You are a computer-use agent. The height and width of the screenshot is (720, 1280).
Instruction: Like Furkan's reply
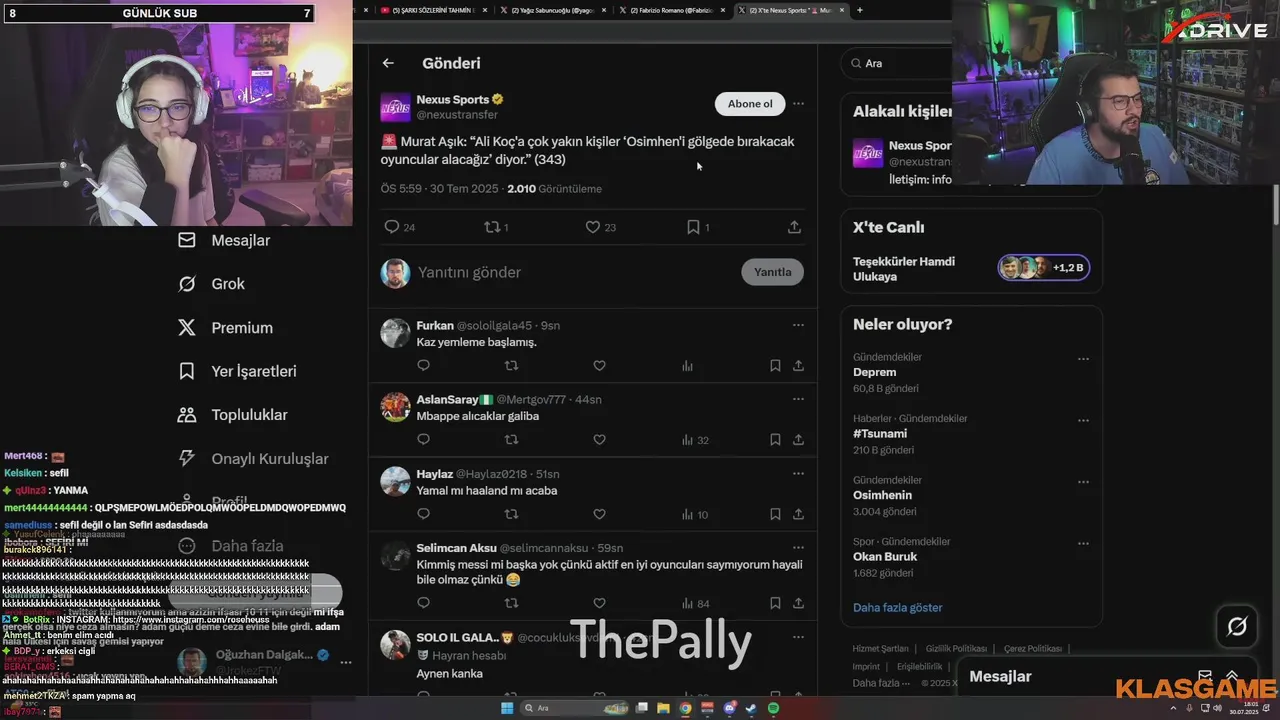[599, 366]
